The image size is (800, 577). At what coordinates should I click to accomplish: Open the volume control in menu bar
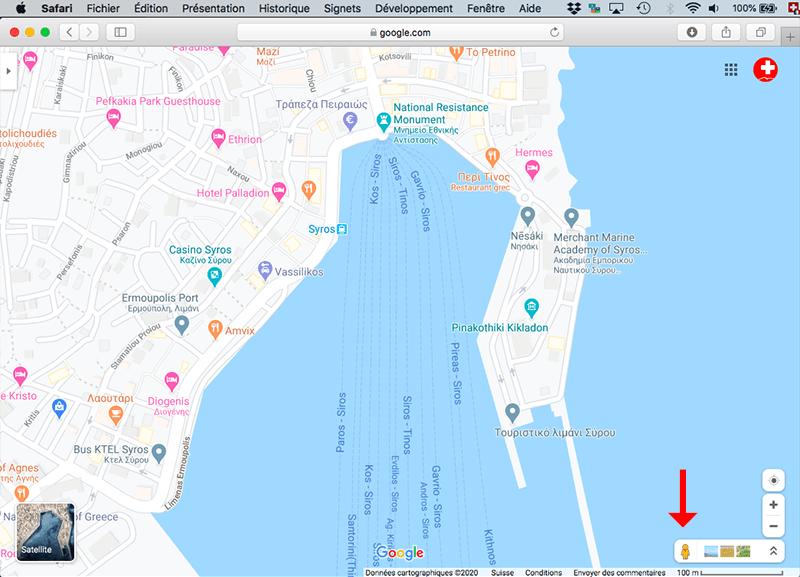pos(714,8)
